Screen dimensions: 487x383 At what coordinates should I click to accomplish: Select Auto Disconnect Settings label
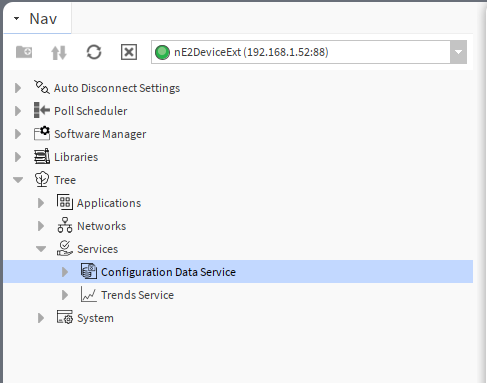click(117, 88)
